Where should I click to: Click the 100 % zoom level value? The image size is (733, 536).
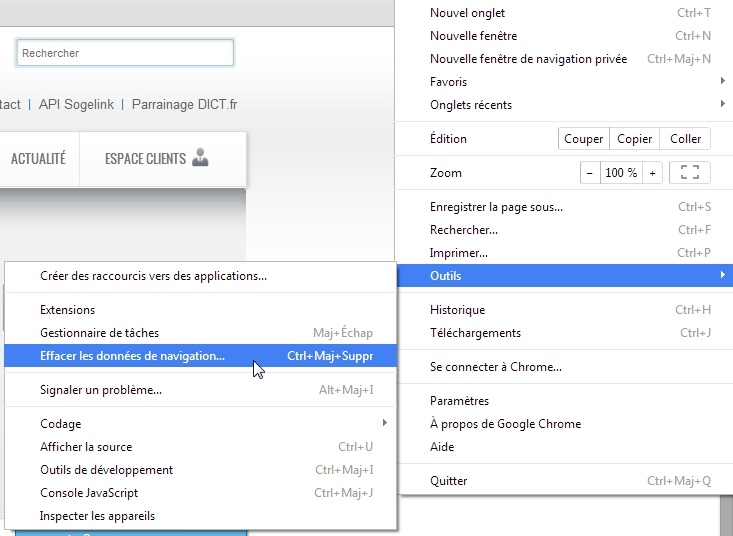[x=621, y=173]
